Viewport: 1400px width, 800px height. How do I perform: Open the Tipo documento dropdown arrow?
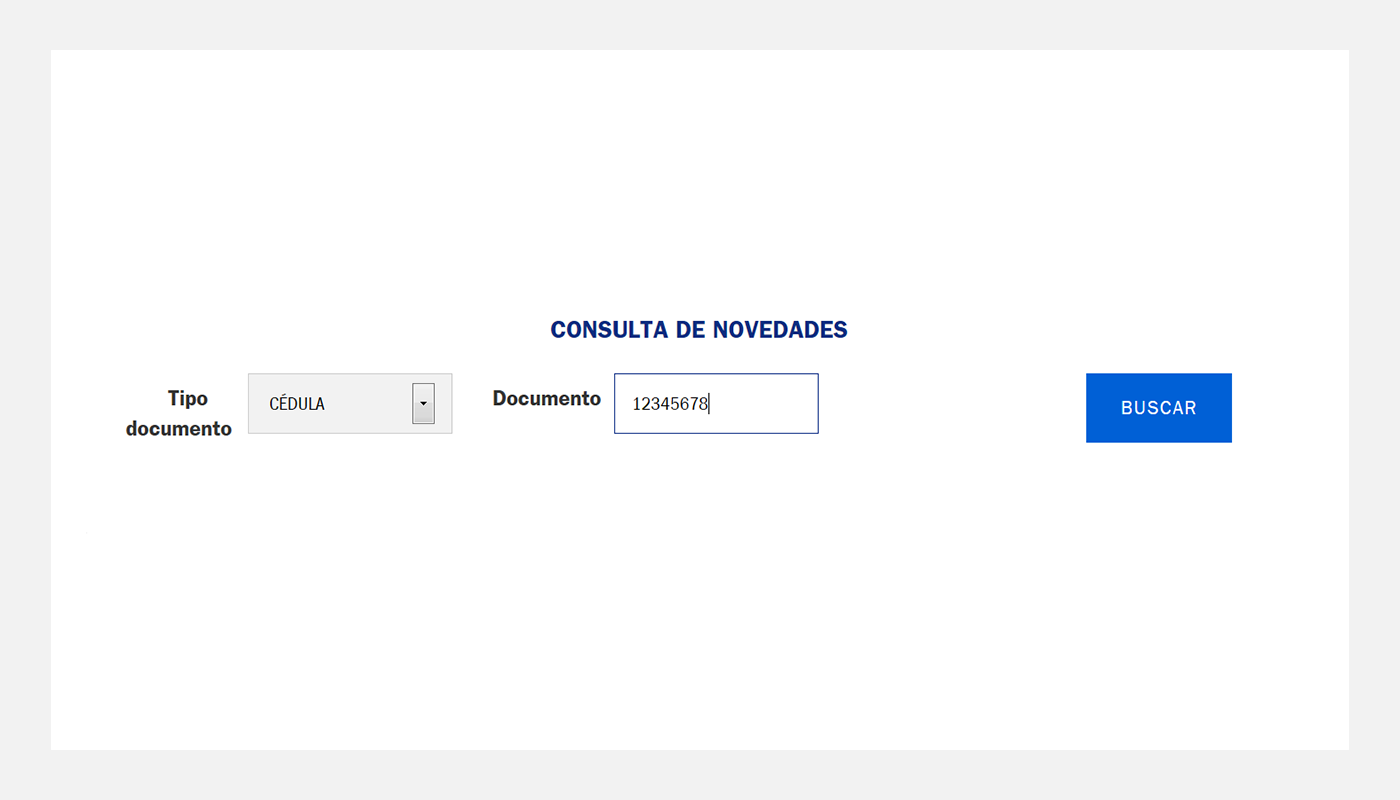pos(423,403)
